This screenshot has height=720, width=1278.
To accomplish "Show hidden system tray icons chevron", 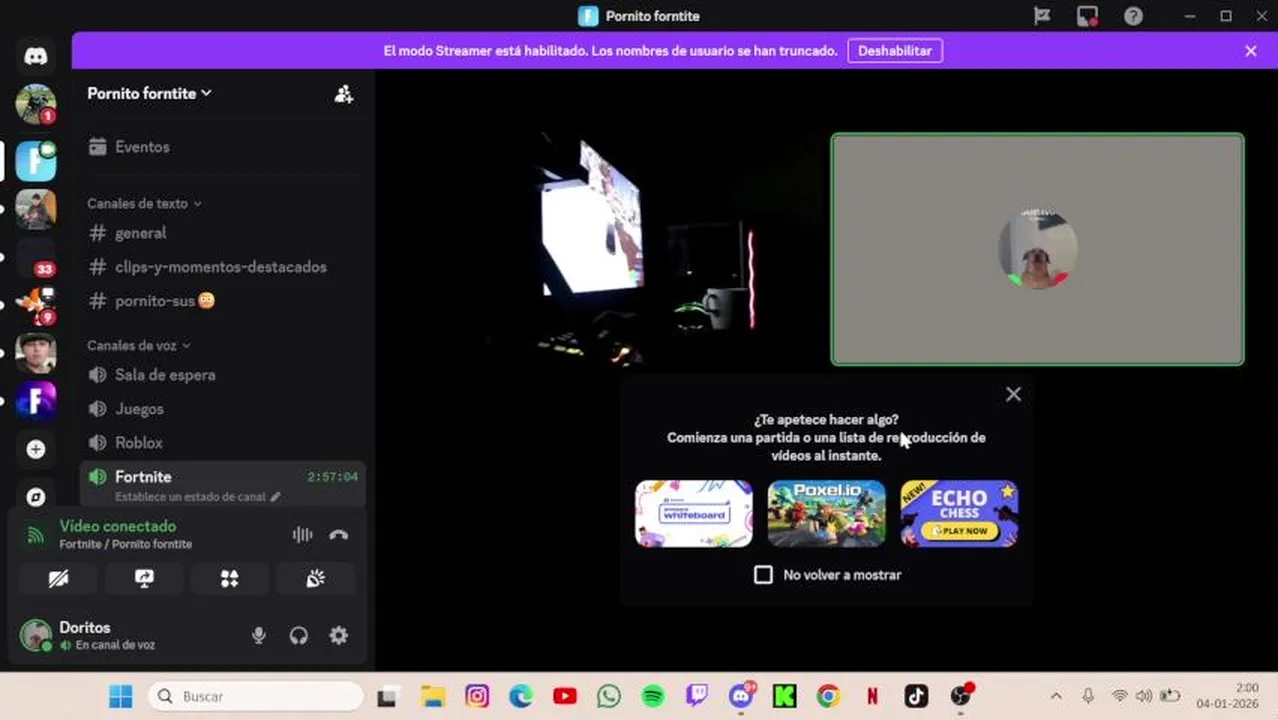I will point(1056,696).
